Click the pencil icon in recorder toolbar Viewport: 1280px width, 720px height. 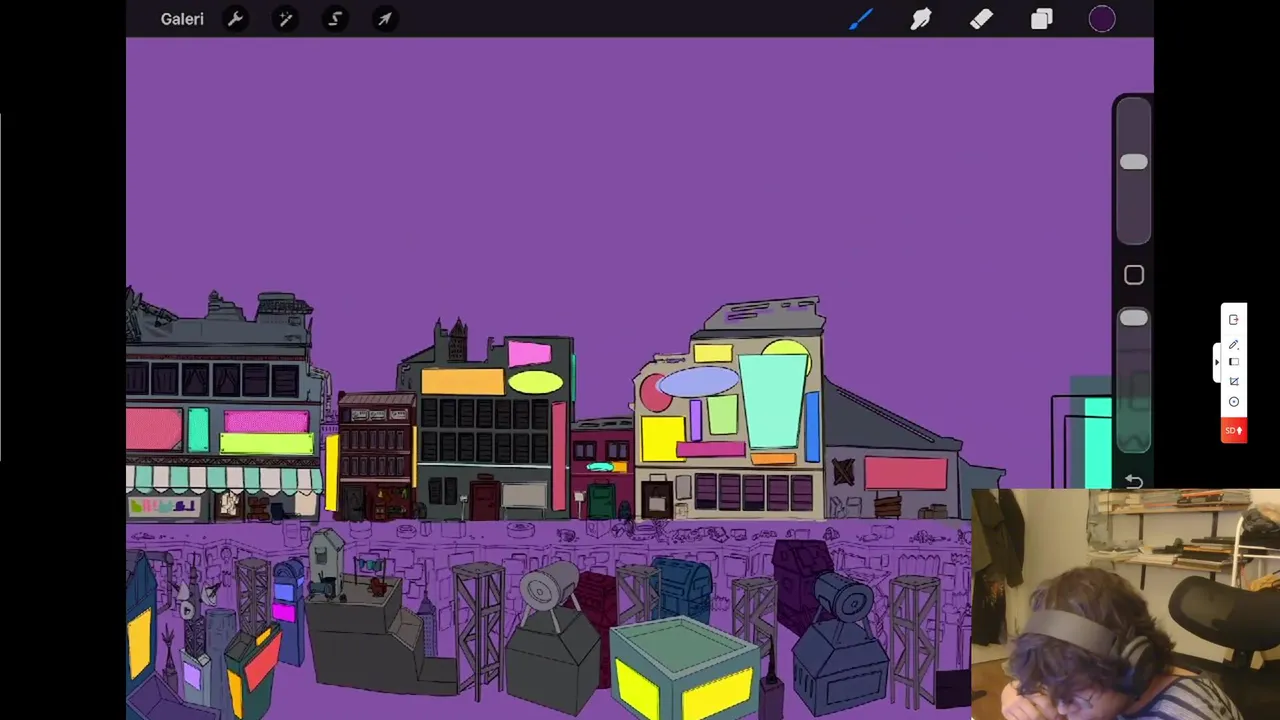[1233, 344]
